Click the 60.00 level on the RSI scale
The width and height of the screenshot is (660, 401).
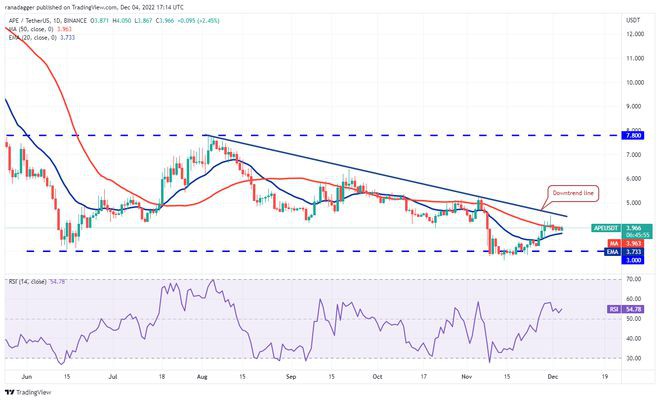605,298
